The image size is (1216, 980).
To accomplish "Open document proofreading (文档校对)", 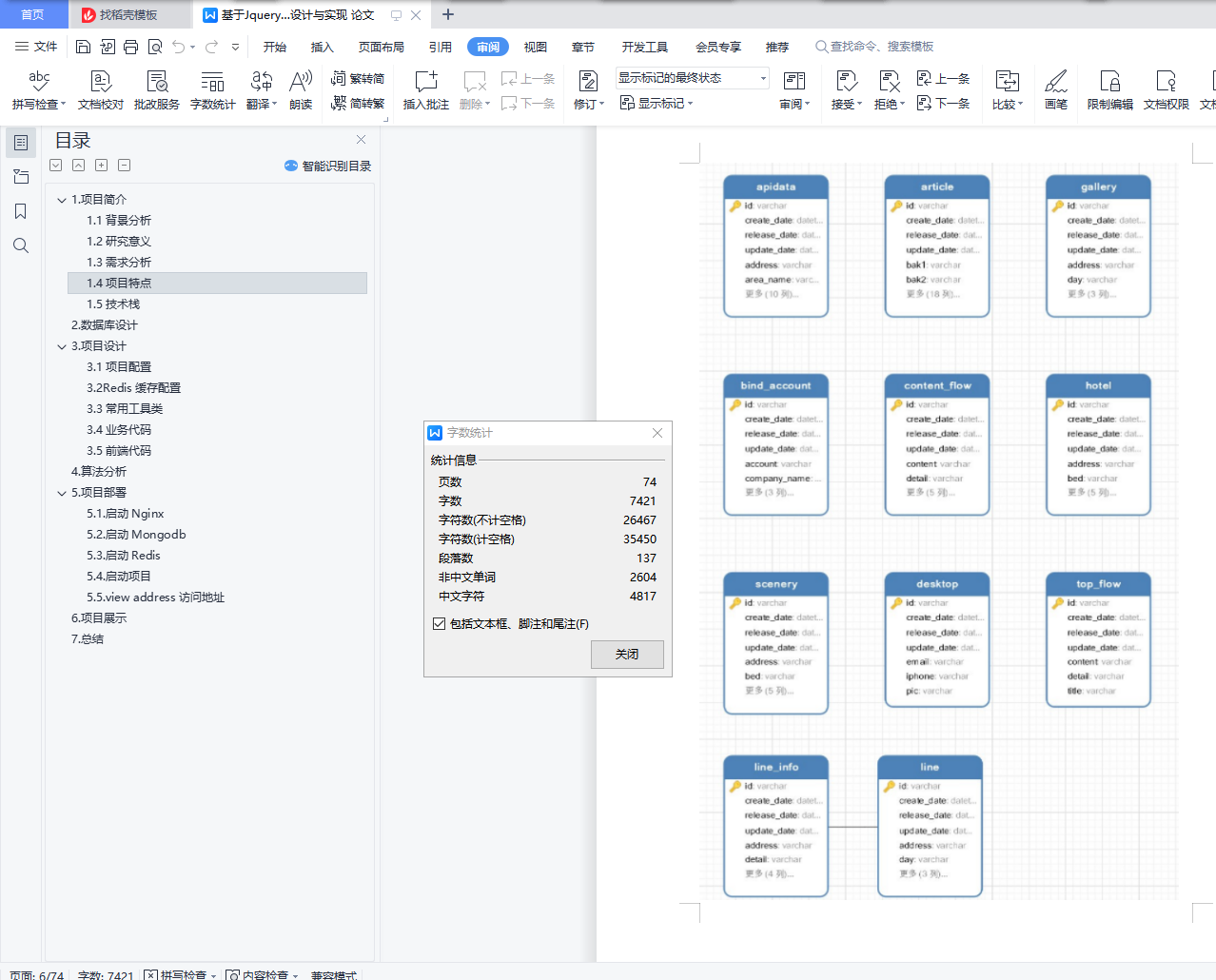I will 101,90.
